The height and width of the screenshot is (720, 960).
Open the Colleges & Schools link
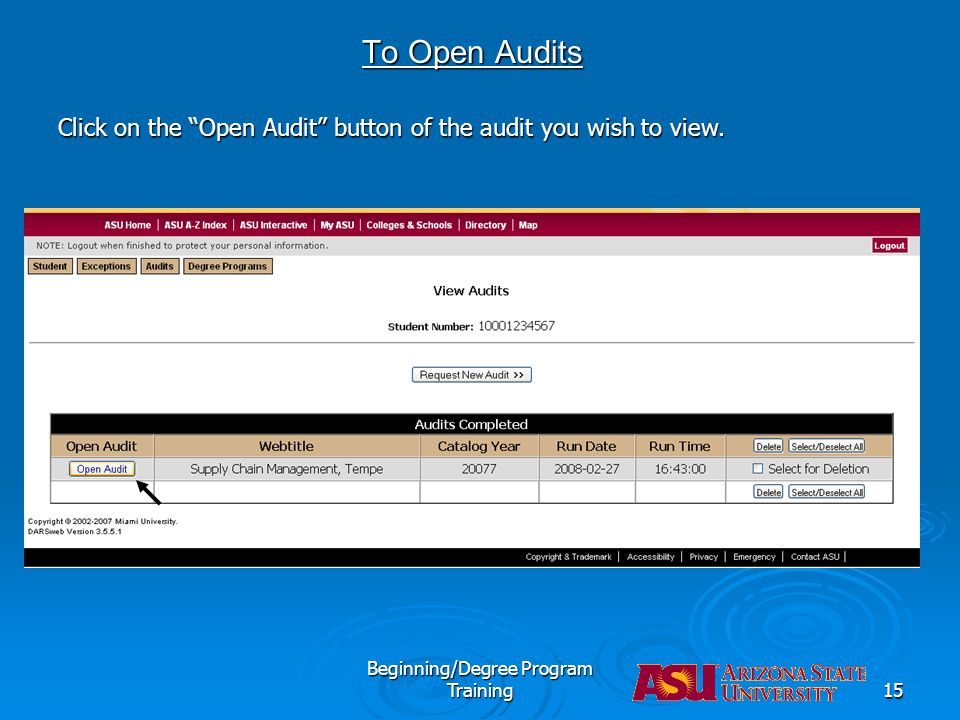tap(409, 225)
